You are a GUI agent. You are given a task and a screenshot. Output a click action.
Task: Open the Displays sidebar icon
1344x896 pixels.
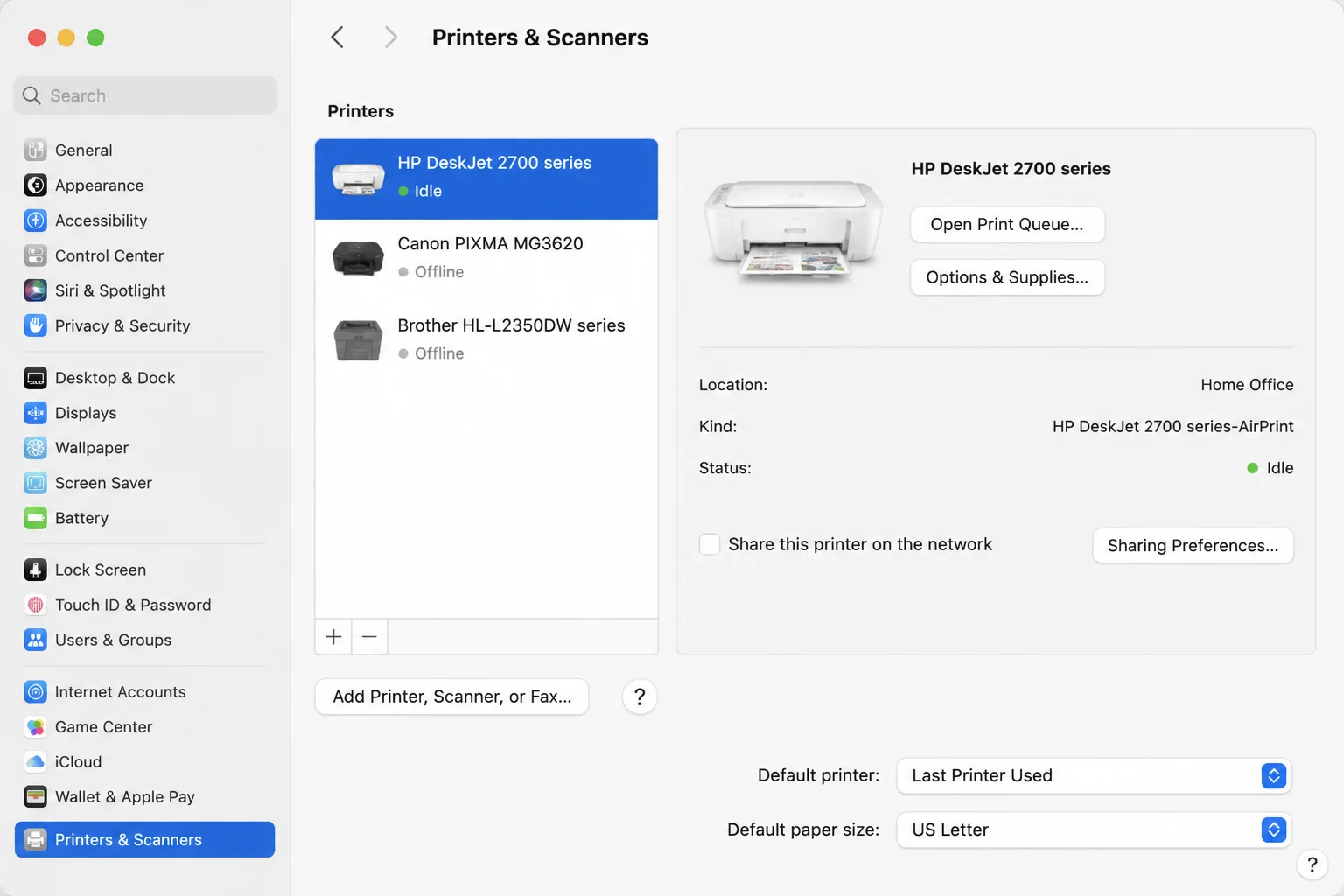pyautogui.click(x=35, y=413)
